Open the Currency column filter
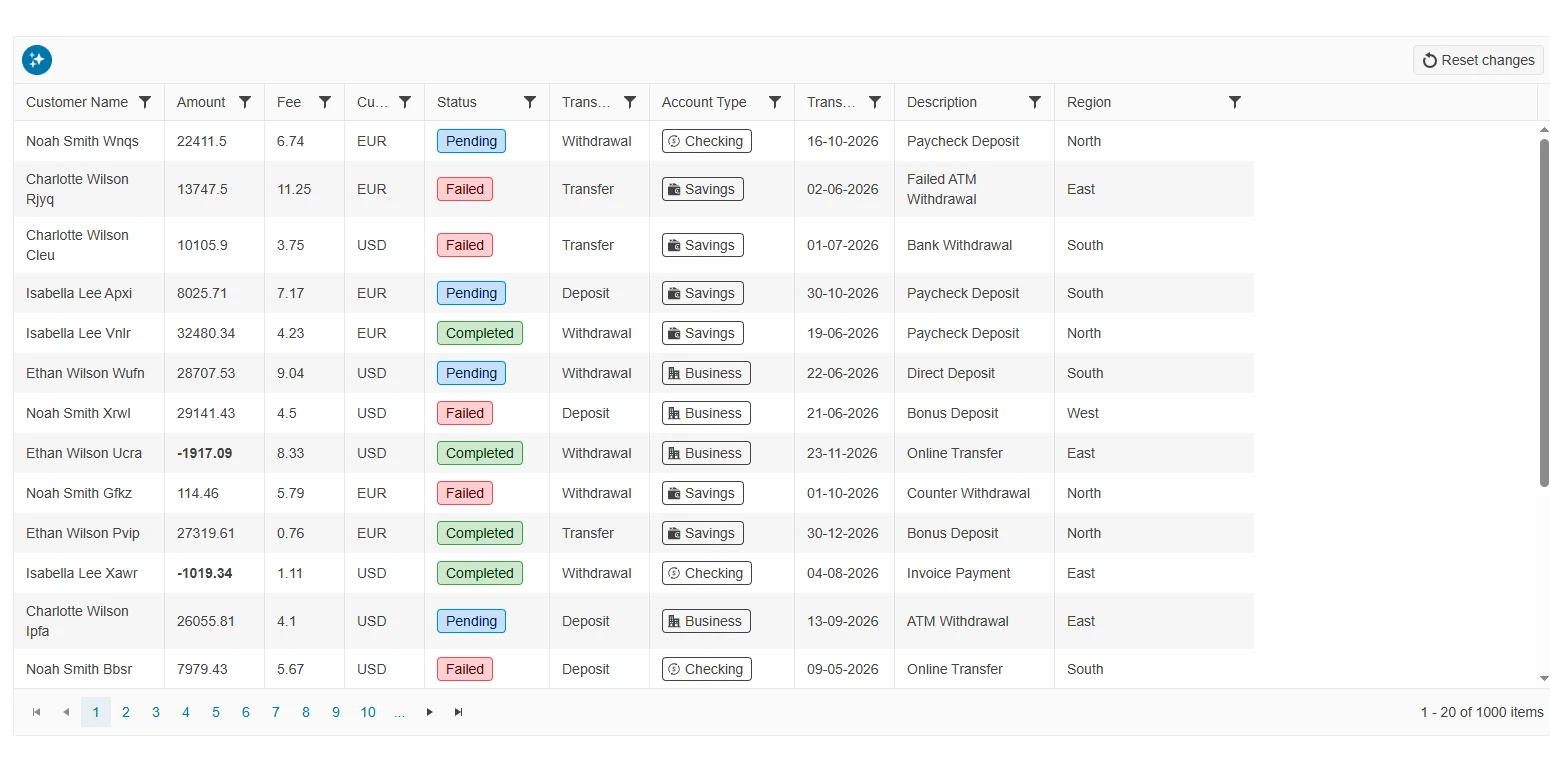 click(x=405, y=102)
